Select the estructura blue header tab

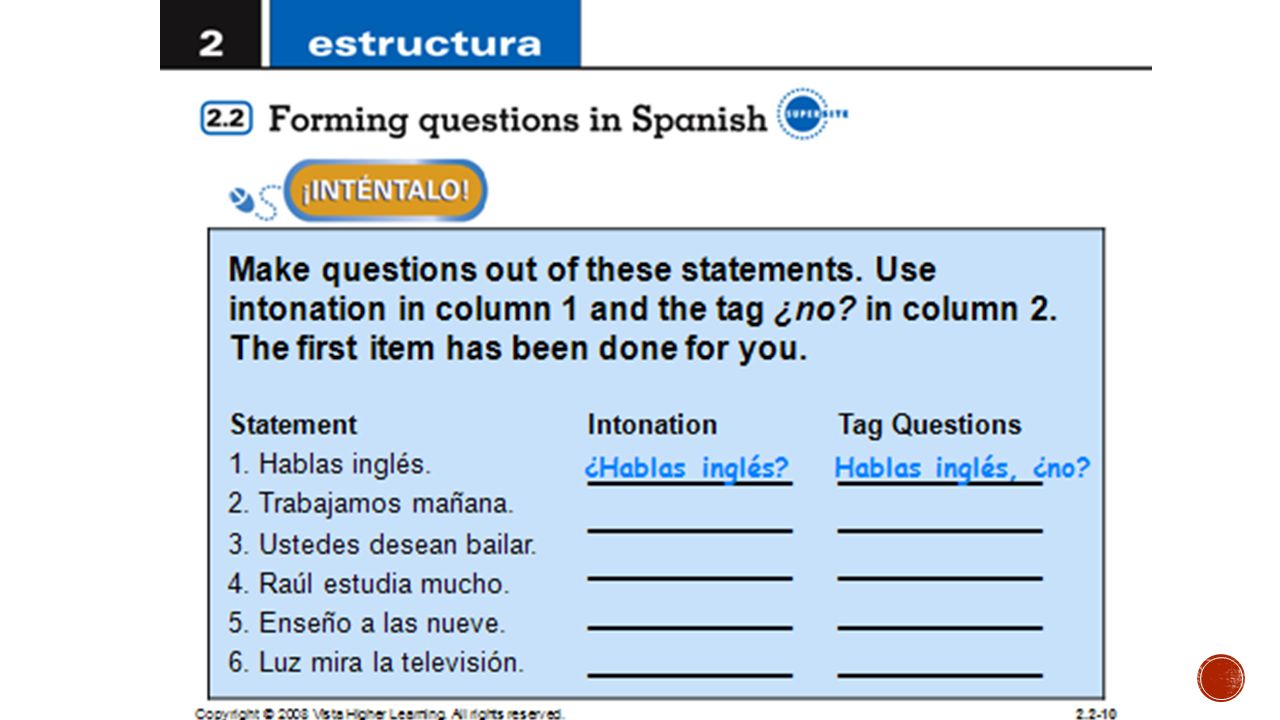click(x=425, y=34)
